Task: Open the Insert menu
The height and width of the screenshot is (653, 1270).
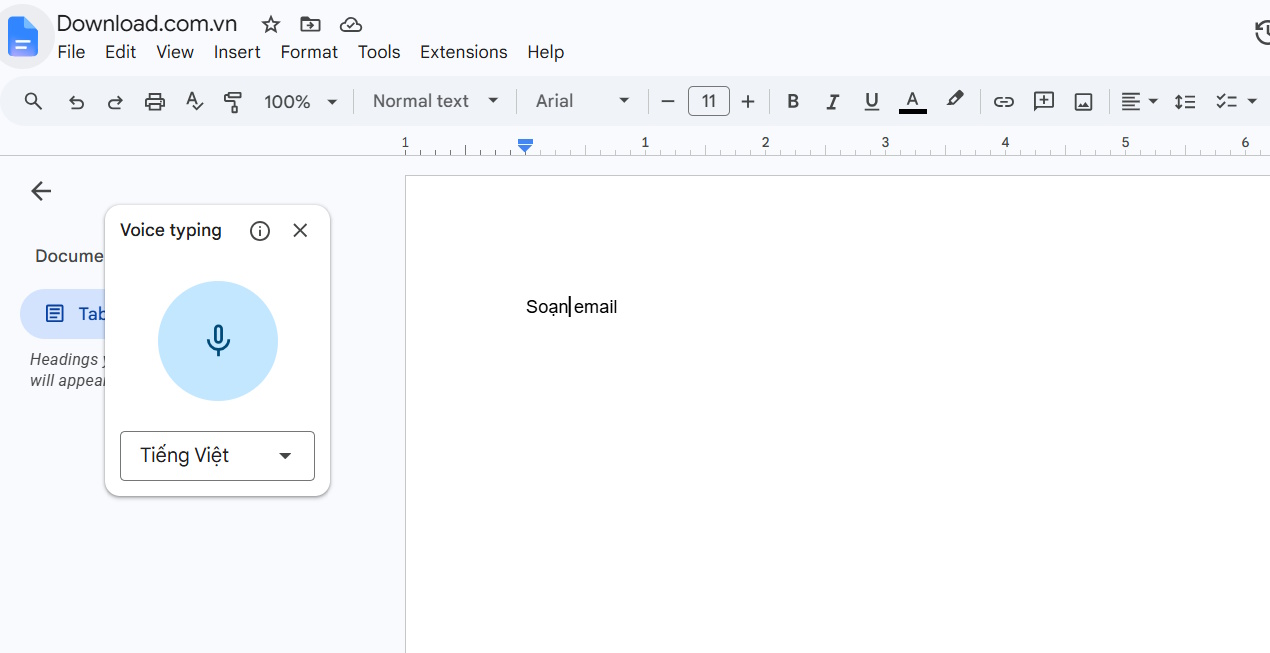Action: point(237,52)
